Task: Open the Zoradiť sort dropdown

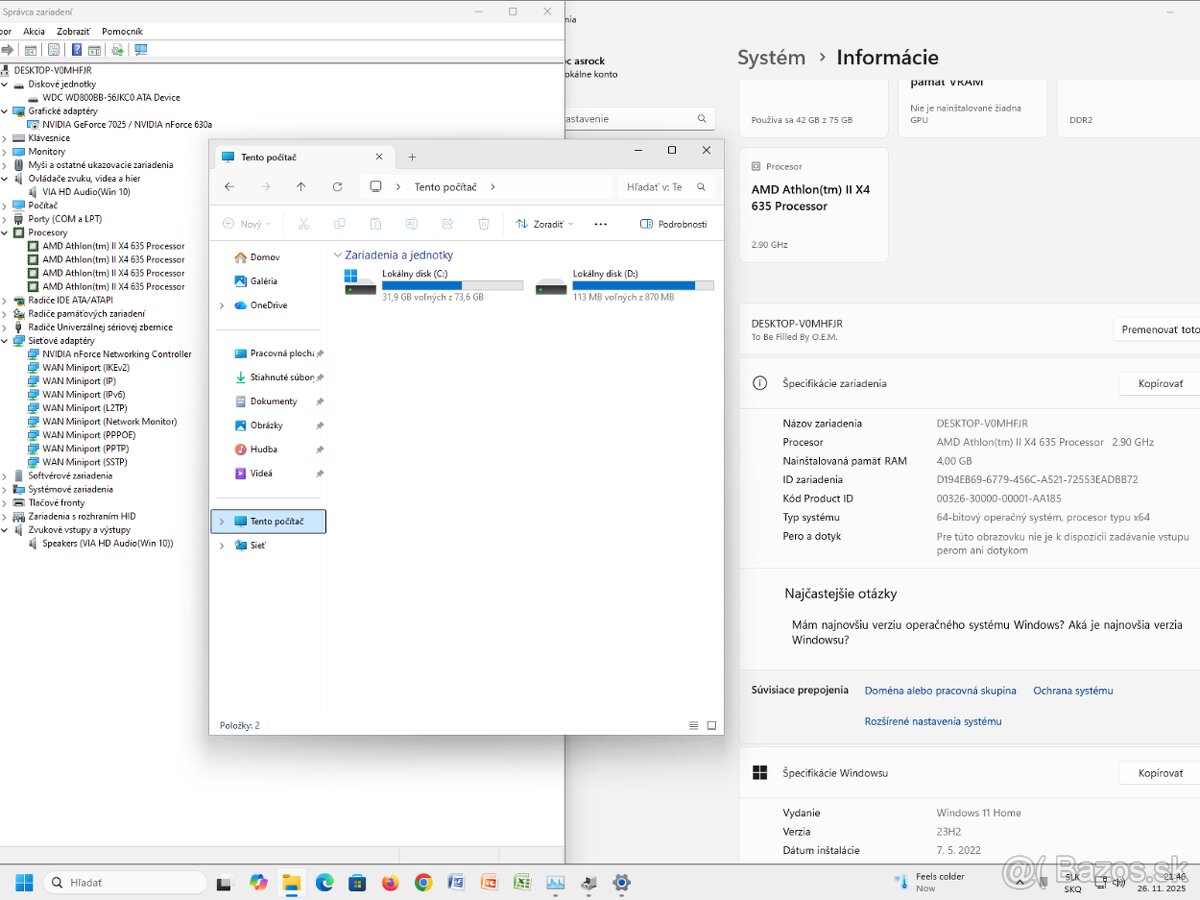Action: coord(545,224)
